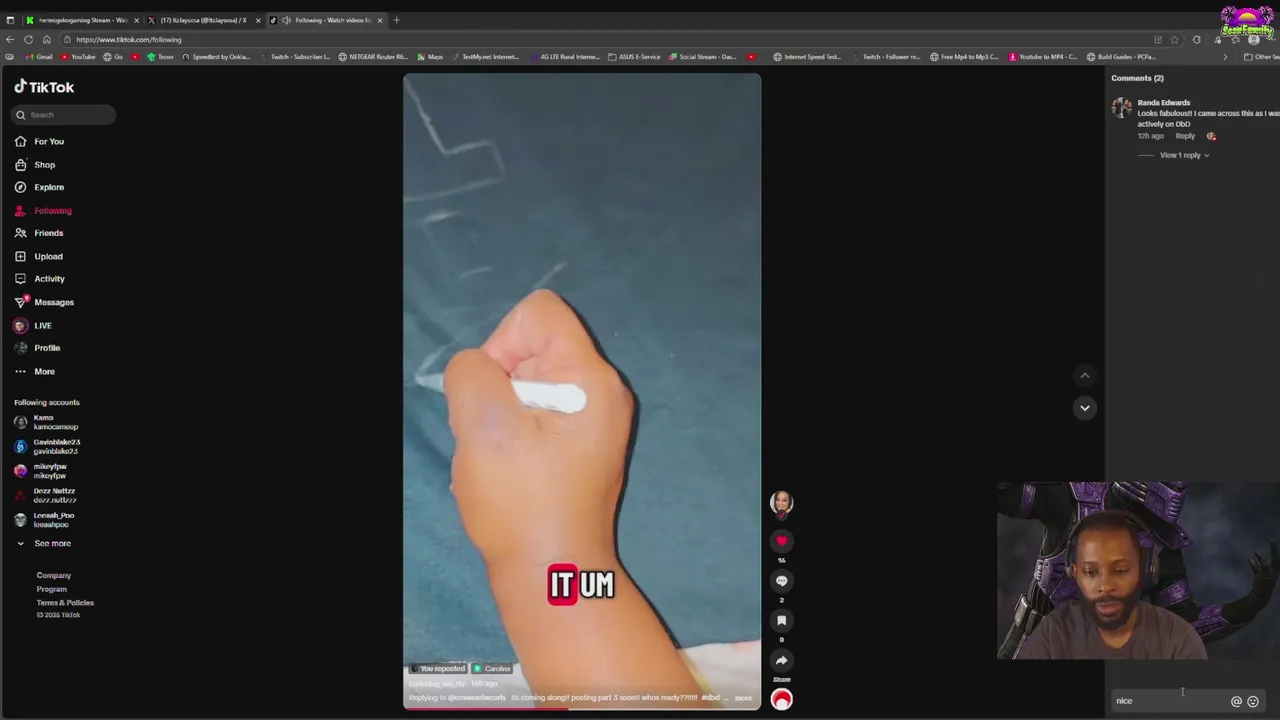Go back in browser history

coord(10,40)
